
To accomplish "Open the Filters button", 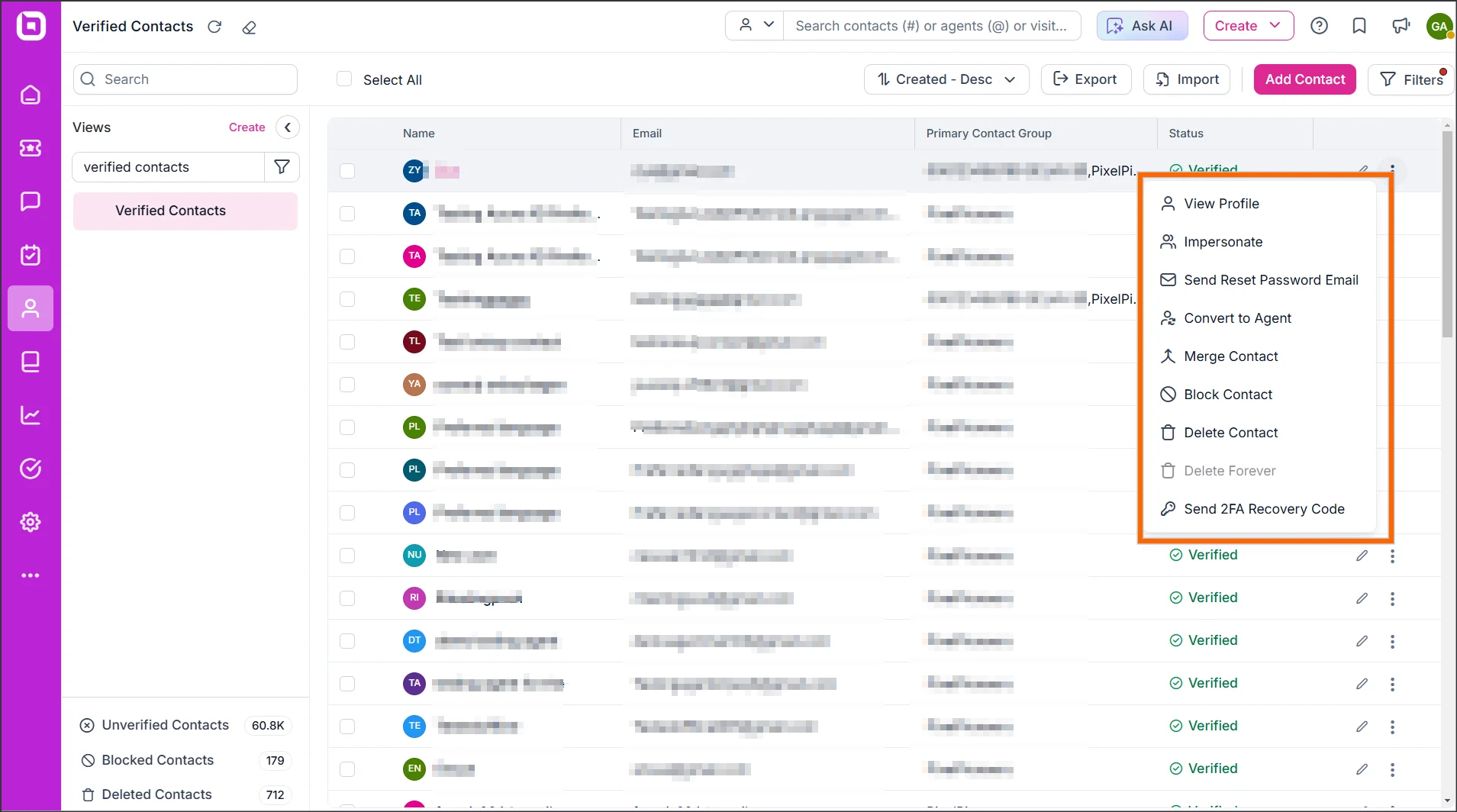I will pyautogui.click(x=1412, y=79).
